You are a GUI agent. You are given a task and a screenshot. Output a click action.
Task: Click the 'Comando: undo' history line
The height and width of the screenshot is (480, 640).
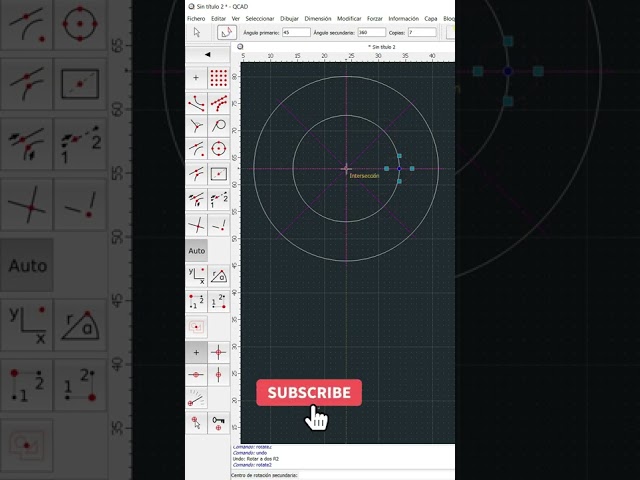point(250,453)
